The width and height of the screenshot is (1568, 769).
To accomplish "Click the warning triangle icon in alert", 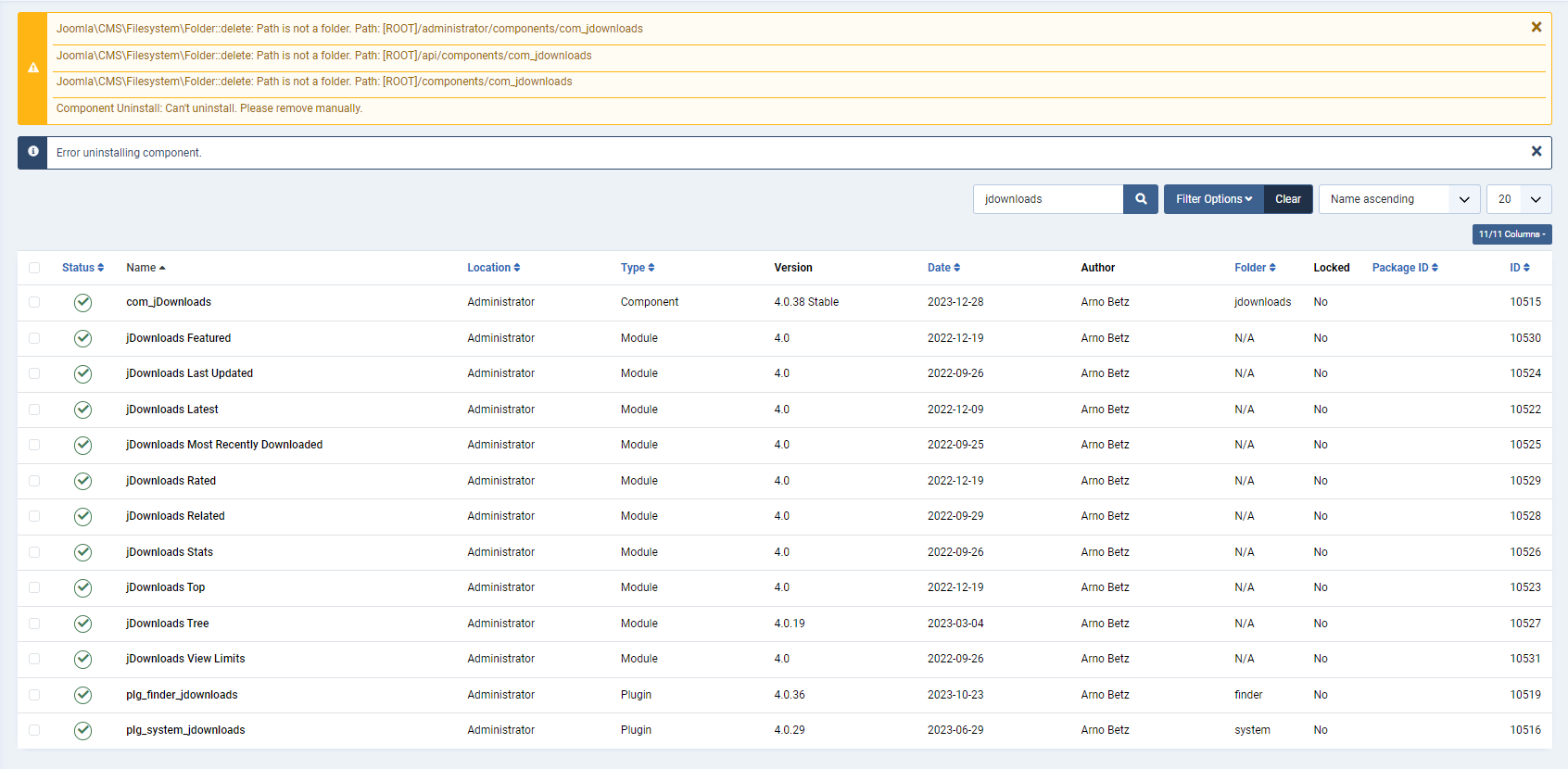I will (x=33, y=68).
